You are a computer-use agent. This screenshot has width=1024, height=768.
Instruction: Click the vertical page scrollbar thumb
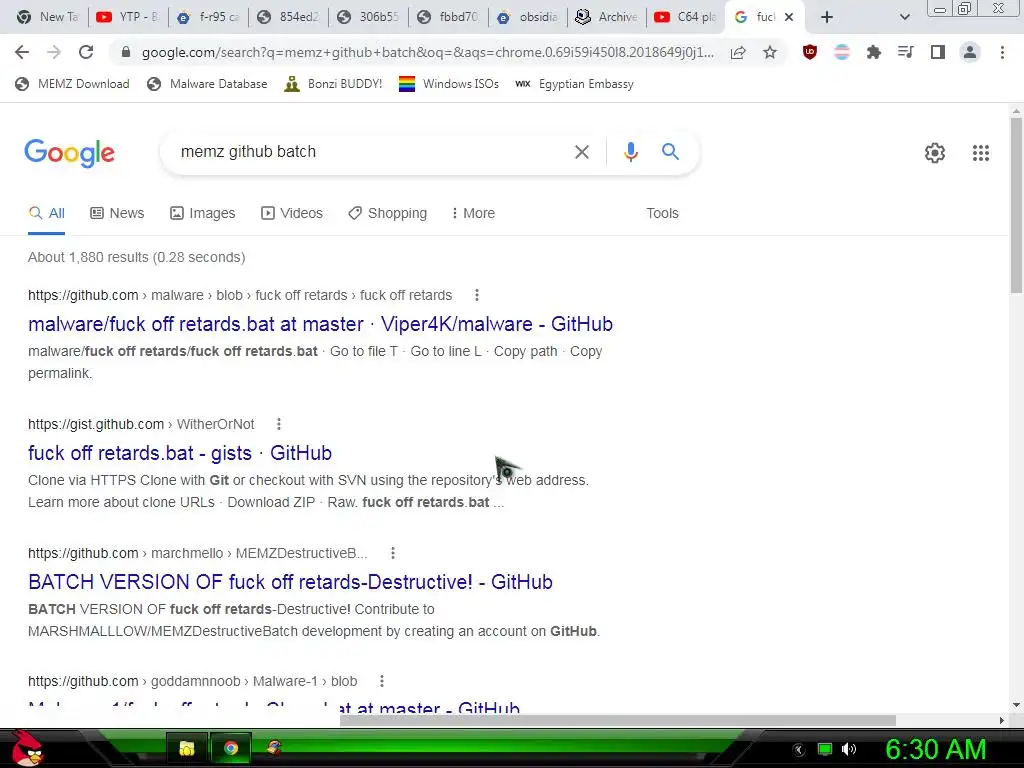[1016, 204]
